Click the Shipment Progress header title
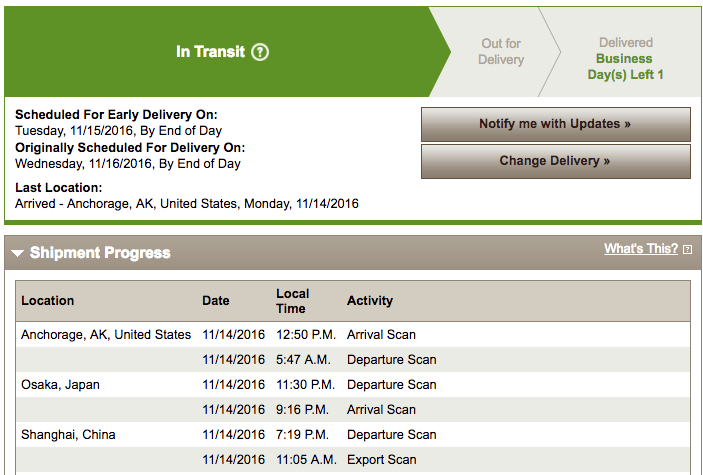This screenshot has width=703, height=475. [x=100, y=253]
